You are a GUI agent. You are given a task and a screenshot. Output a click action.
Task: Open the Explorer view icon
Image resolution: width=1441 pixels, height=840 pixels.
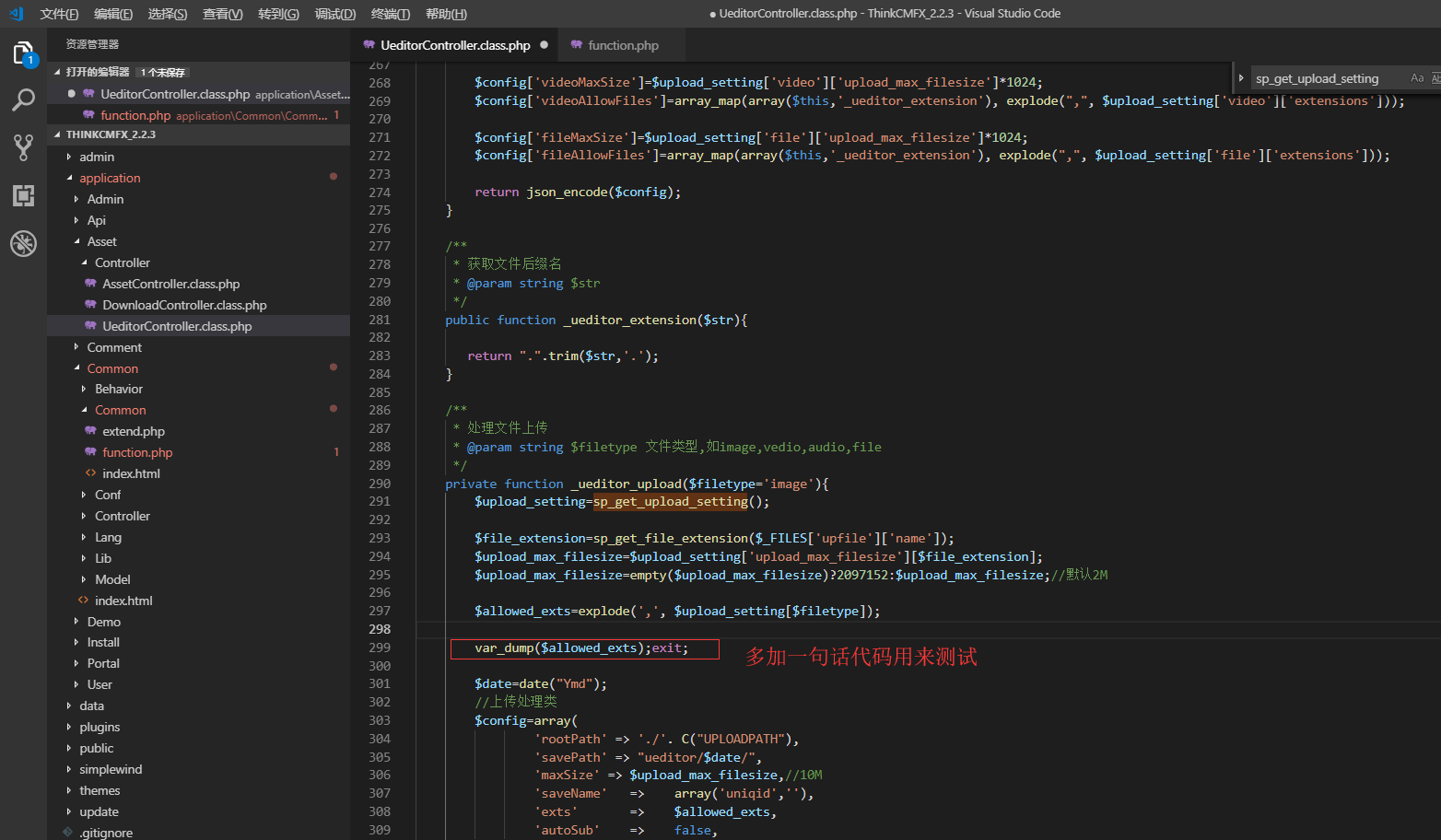[x=23, y=53]
